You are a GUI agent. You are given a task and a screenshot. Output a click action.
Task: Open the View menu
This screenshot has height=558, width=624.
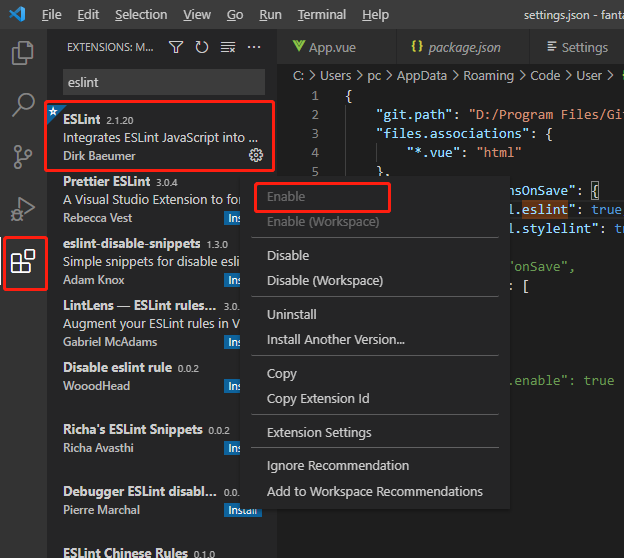(x=197, y=15)
